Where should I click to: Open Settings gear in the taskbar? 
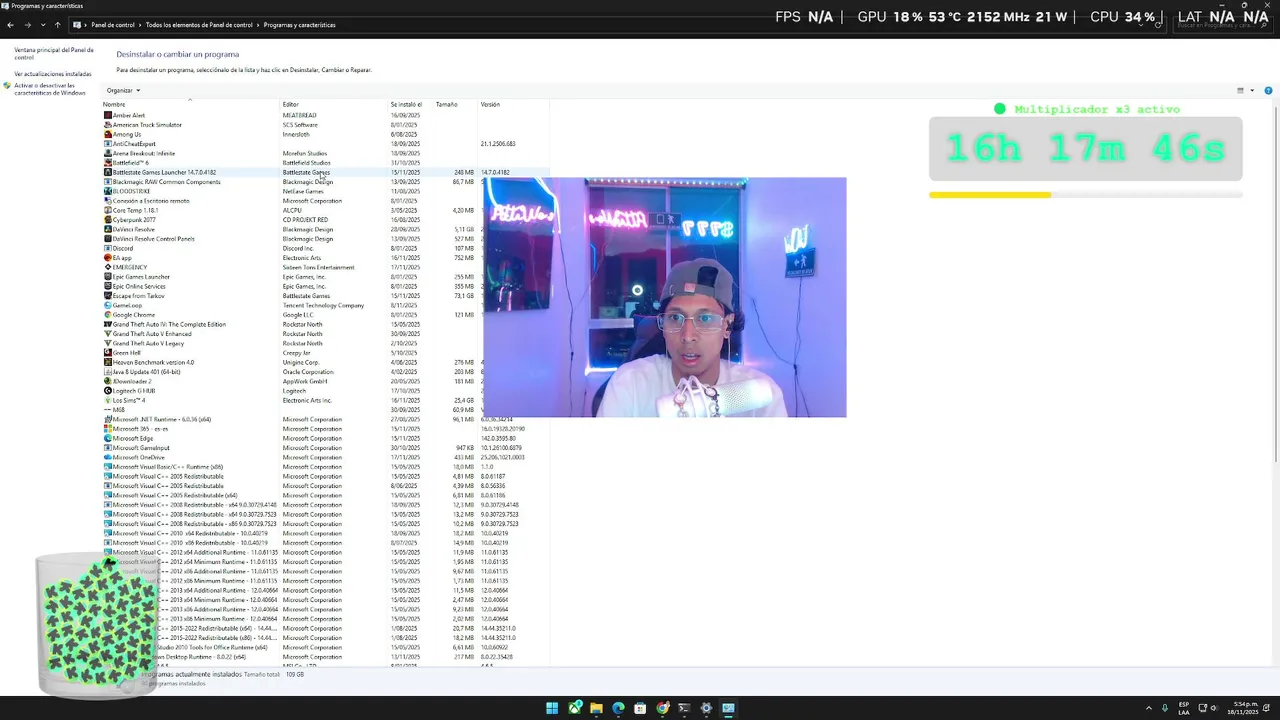click(706, 708)
